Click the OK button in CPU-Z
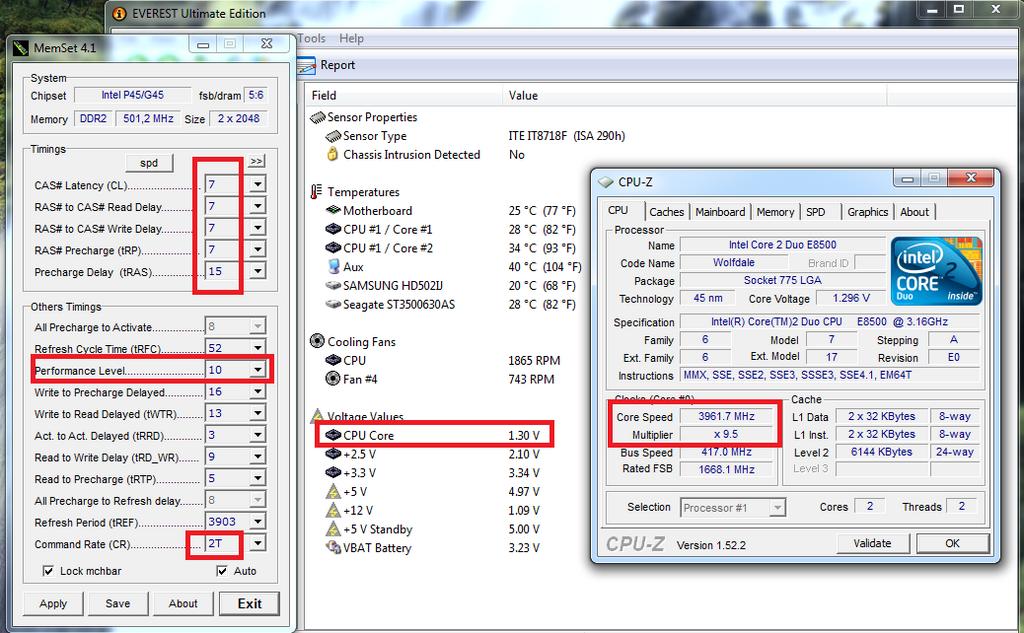Image resolution: width=1024 pixels, height=633 pixels. pyautogui.click(x=952, y=543)
